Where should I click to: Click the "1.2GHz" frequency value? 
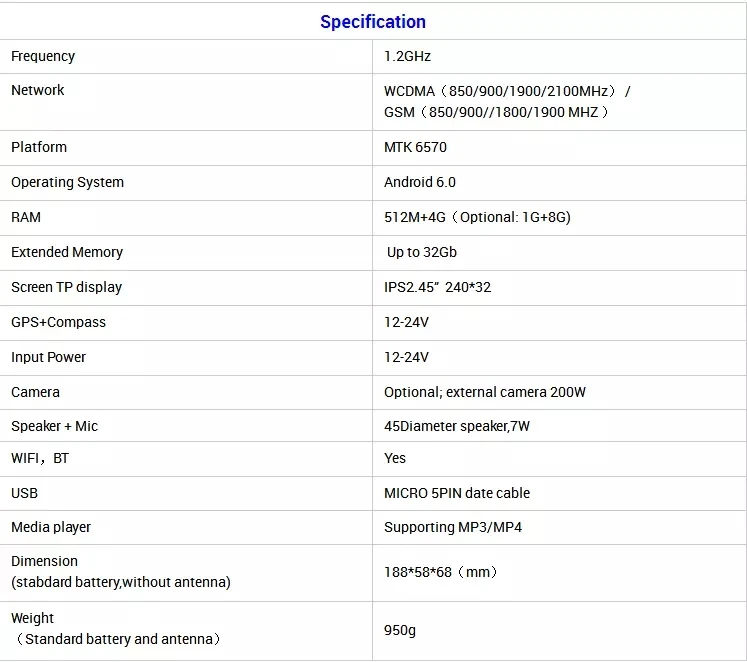[x=407, y=56]
